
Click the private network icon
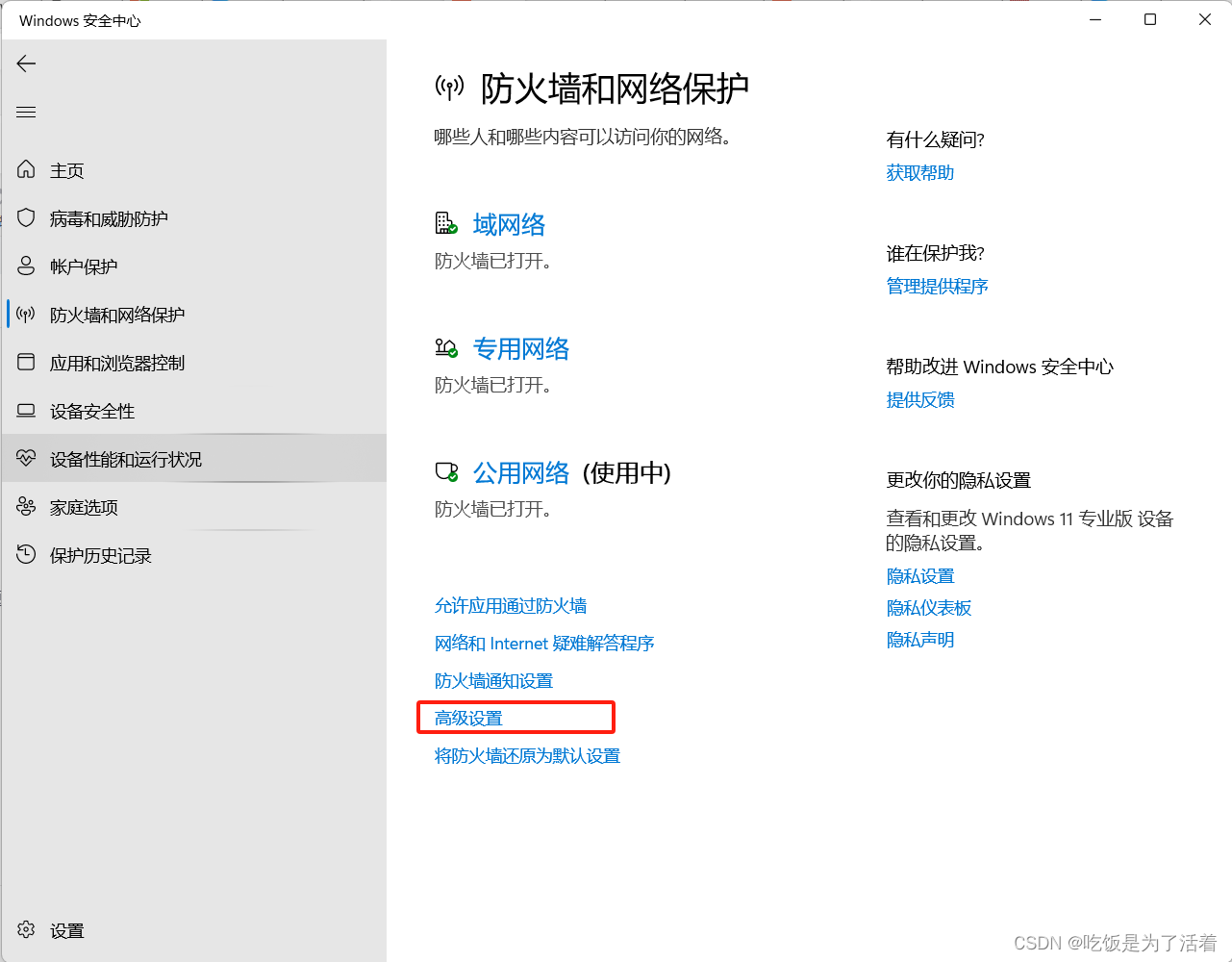tap(445, 347)
